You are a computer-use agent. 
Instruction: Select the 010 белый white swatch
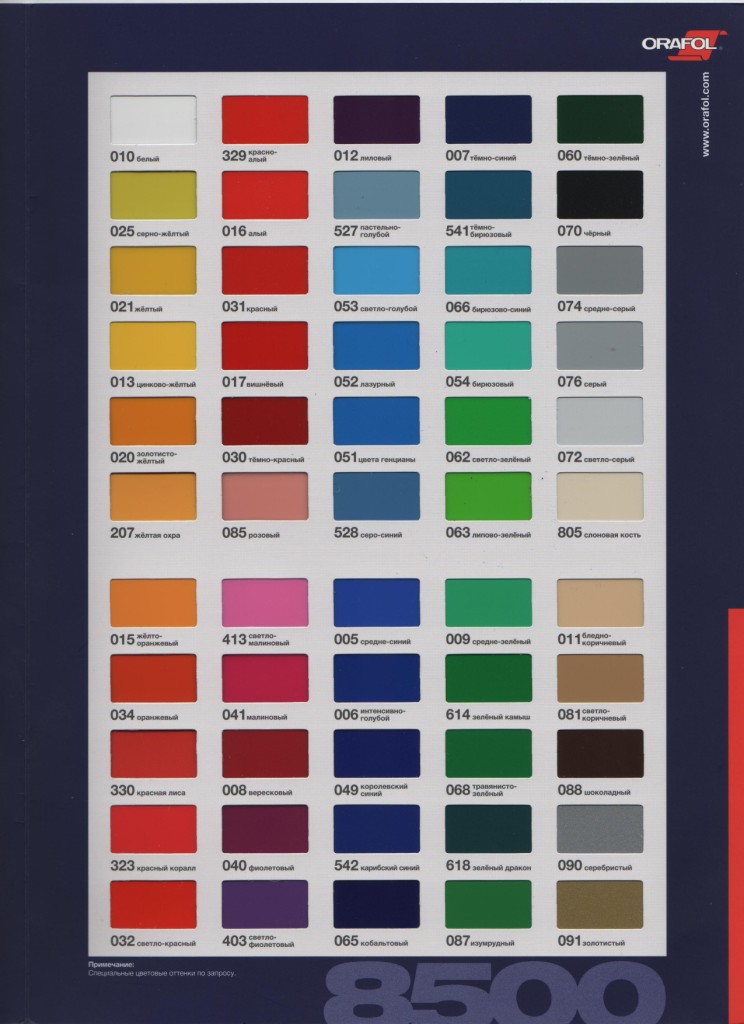point(153,120)
